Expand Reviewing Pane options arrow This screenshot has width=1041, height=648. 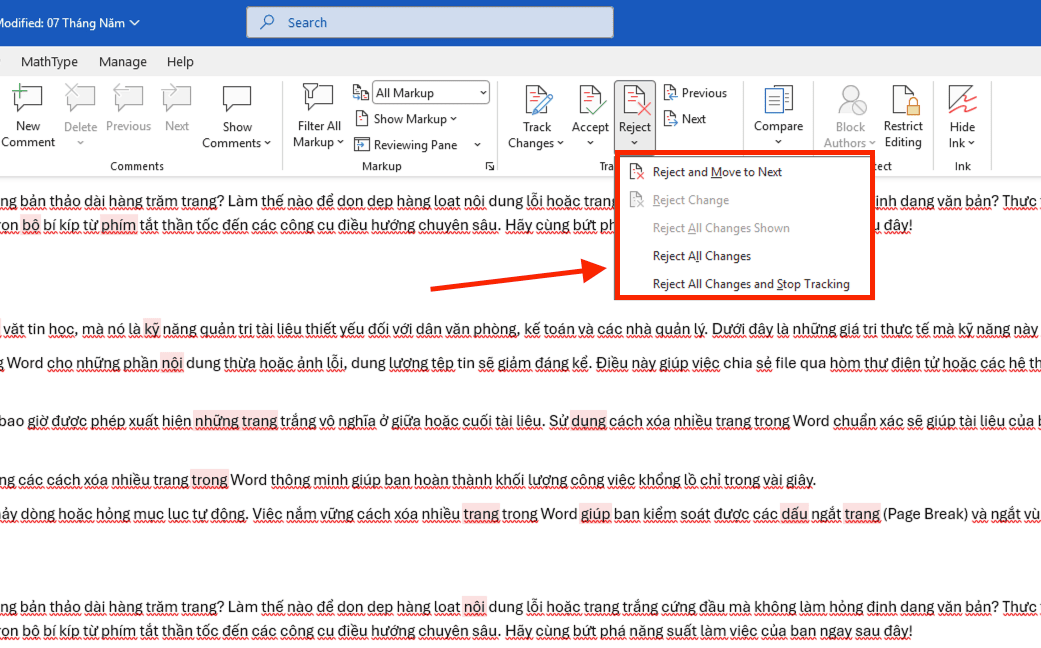tap(477, 145)
